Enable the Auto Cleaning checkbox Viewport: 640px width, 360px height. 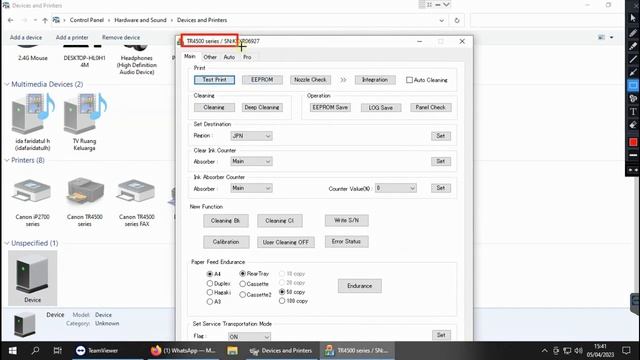click(409, 80)
